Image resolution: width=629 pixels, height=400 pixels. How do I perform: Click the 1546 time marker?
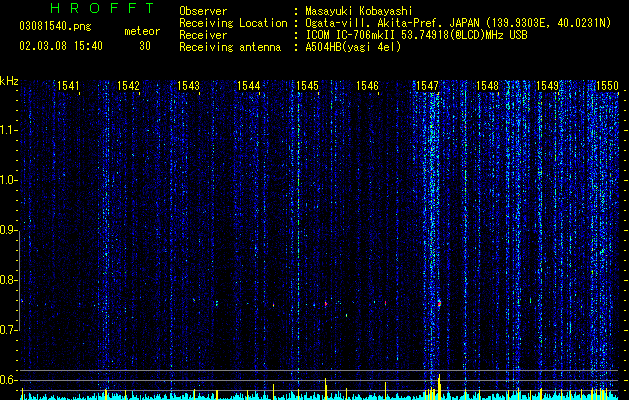[x=367, y=86]
